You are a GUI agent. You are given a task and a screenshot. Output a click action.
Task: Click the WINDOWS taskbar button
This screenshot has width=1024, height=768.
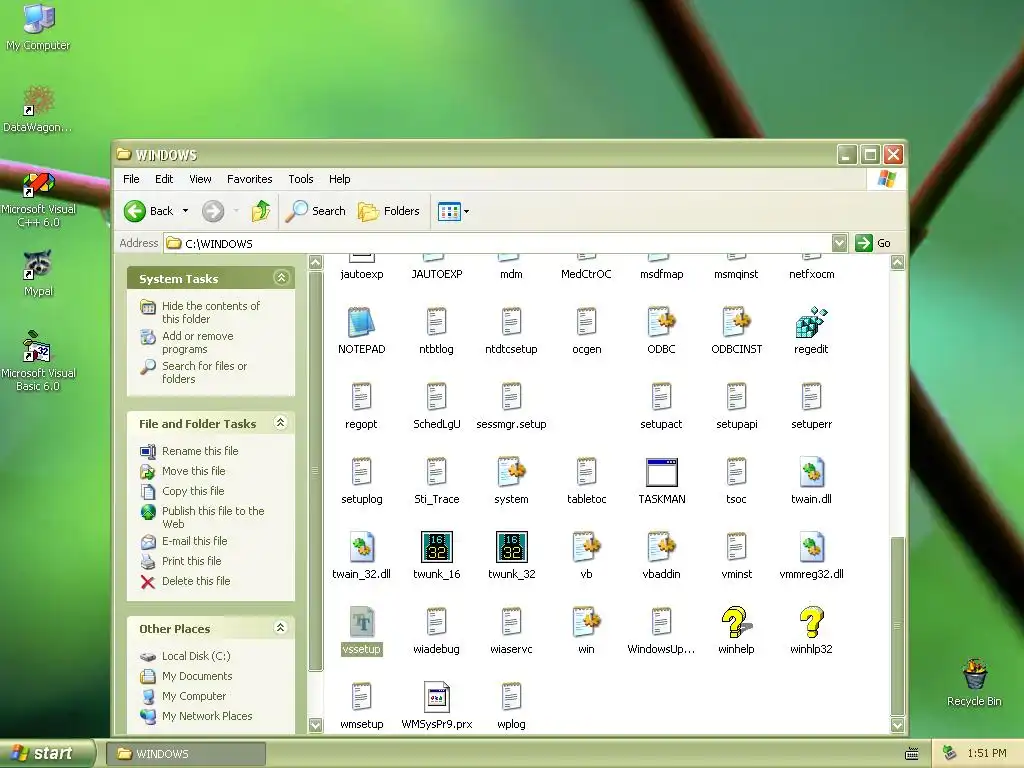[186, 754]
